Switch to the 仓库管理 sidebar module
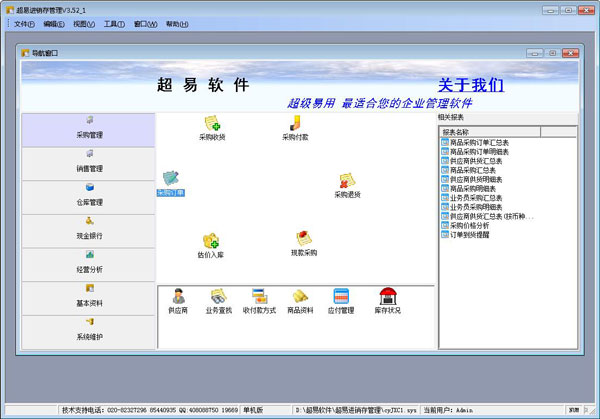This screenshot has height=419, width=600. pos(89,195)
